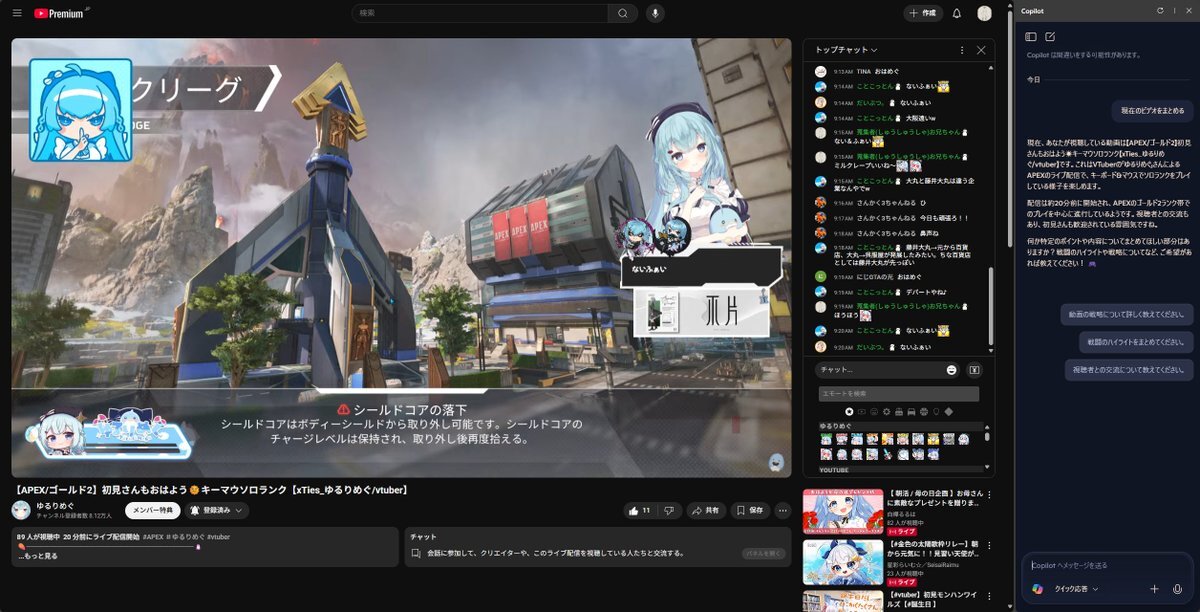Add attachment with Copilot plus icon
The image size is (1200, 612).
[x=1154, y=589]
